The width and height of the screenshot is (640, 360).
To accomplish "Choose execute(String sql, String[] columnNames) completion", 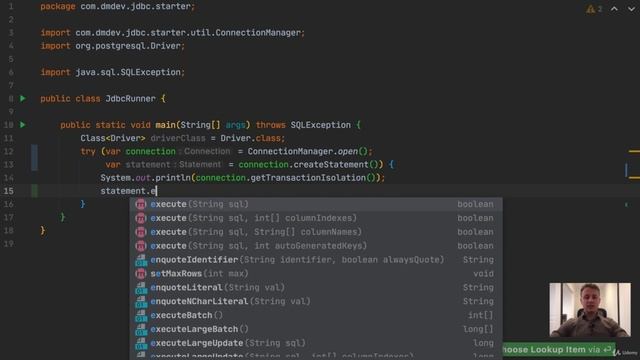I will [x=316, y=232].
